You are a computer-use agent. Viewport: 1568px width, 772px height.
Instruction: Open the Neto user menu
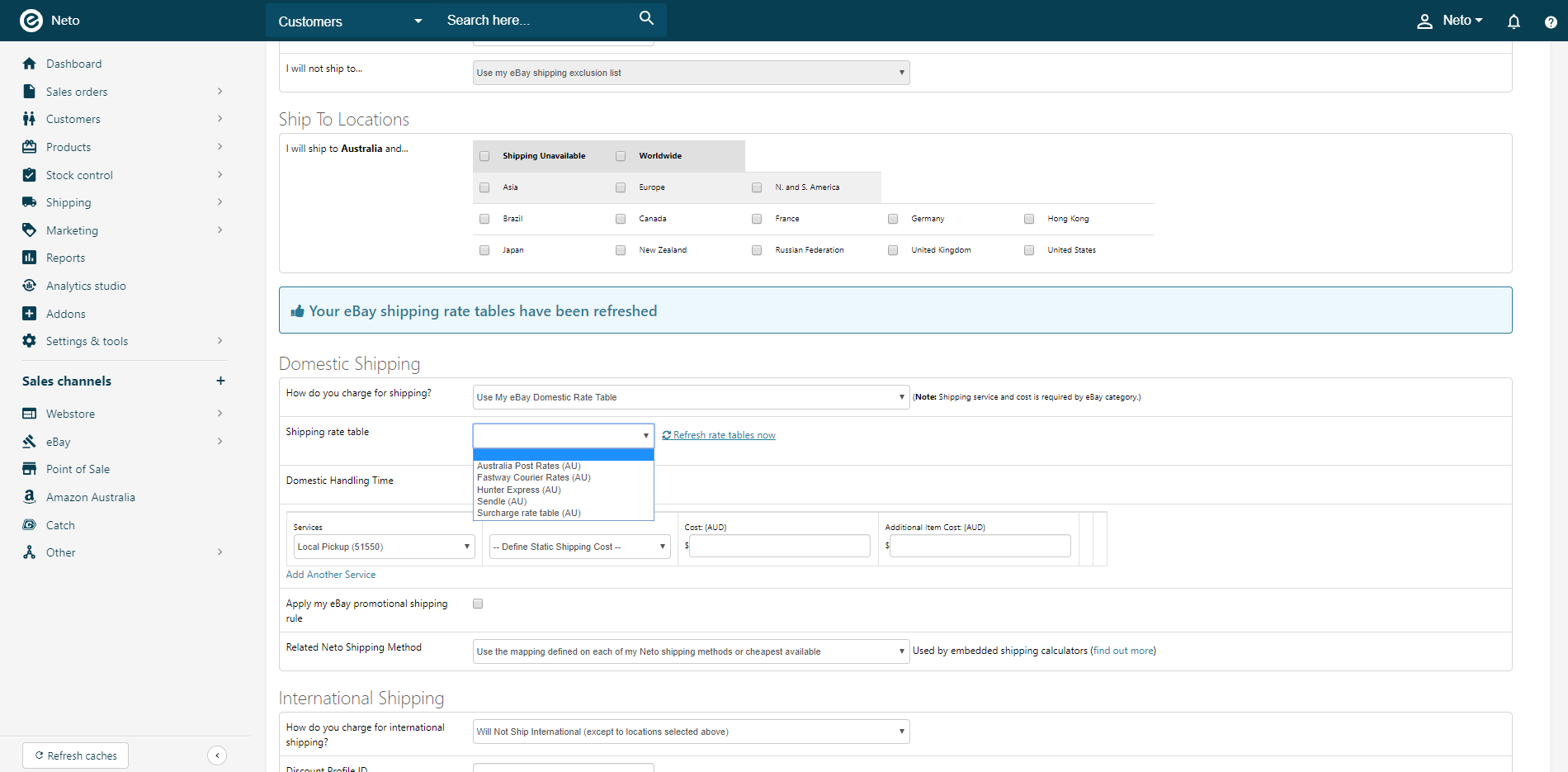click(x=1462, y=21)
